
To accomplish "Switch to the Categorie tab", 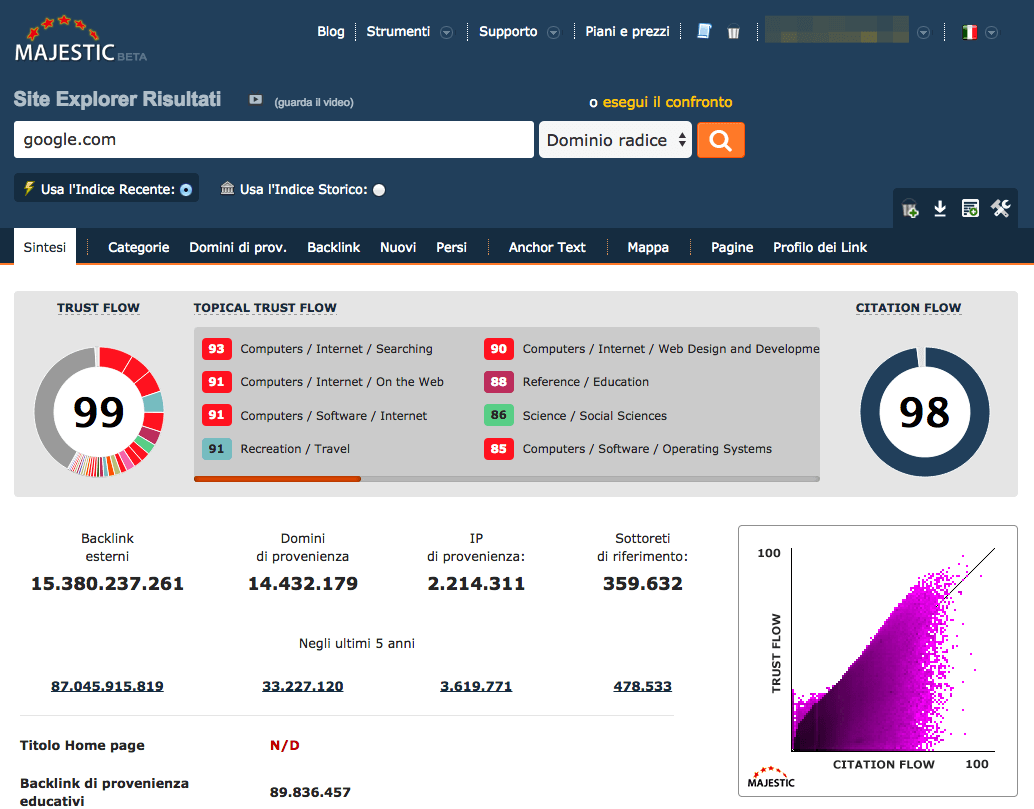I will 138,247.
